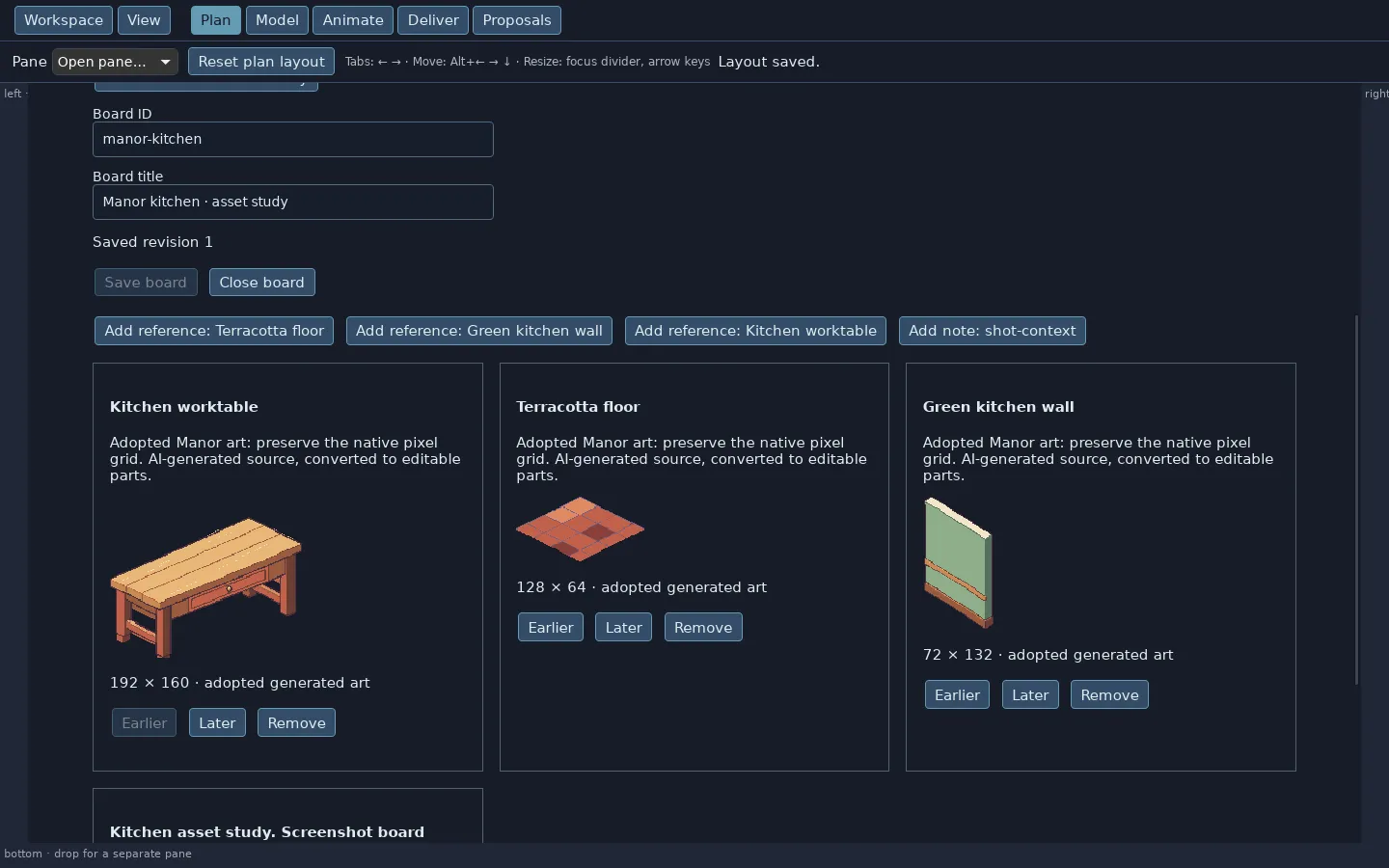This screenshot has width=1389, height=868.
Task: Click the vertical scrollbar on the right
Action: 1356,500
